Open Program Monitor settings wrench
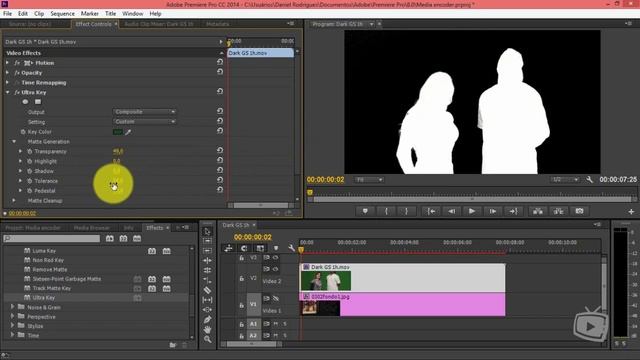 (589, 180)
